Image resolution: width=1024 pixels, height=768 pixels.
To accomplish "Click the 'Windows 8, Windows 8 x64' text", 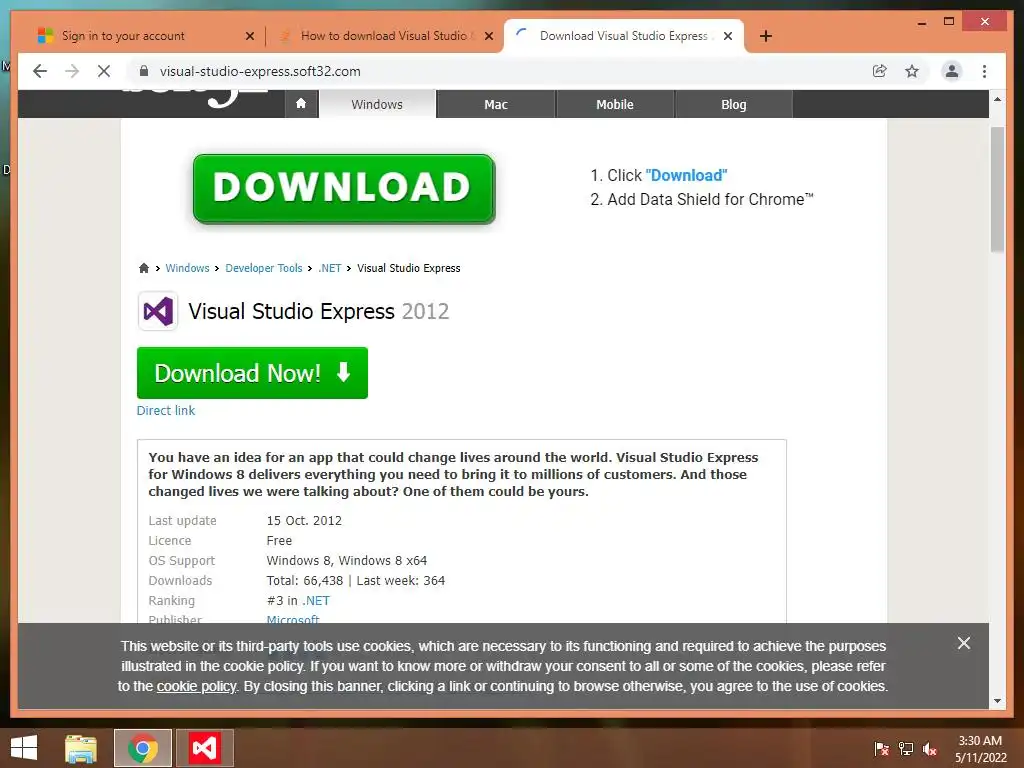I will pyautogui.click(x=347, y=560).
